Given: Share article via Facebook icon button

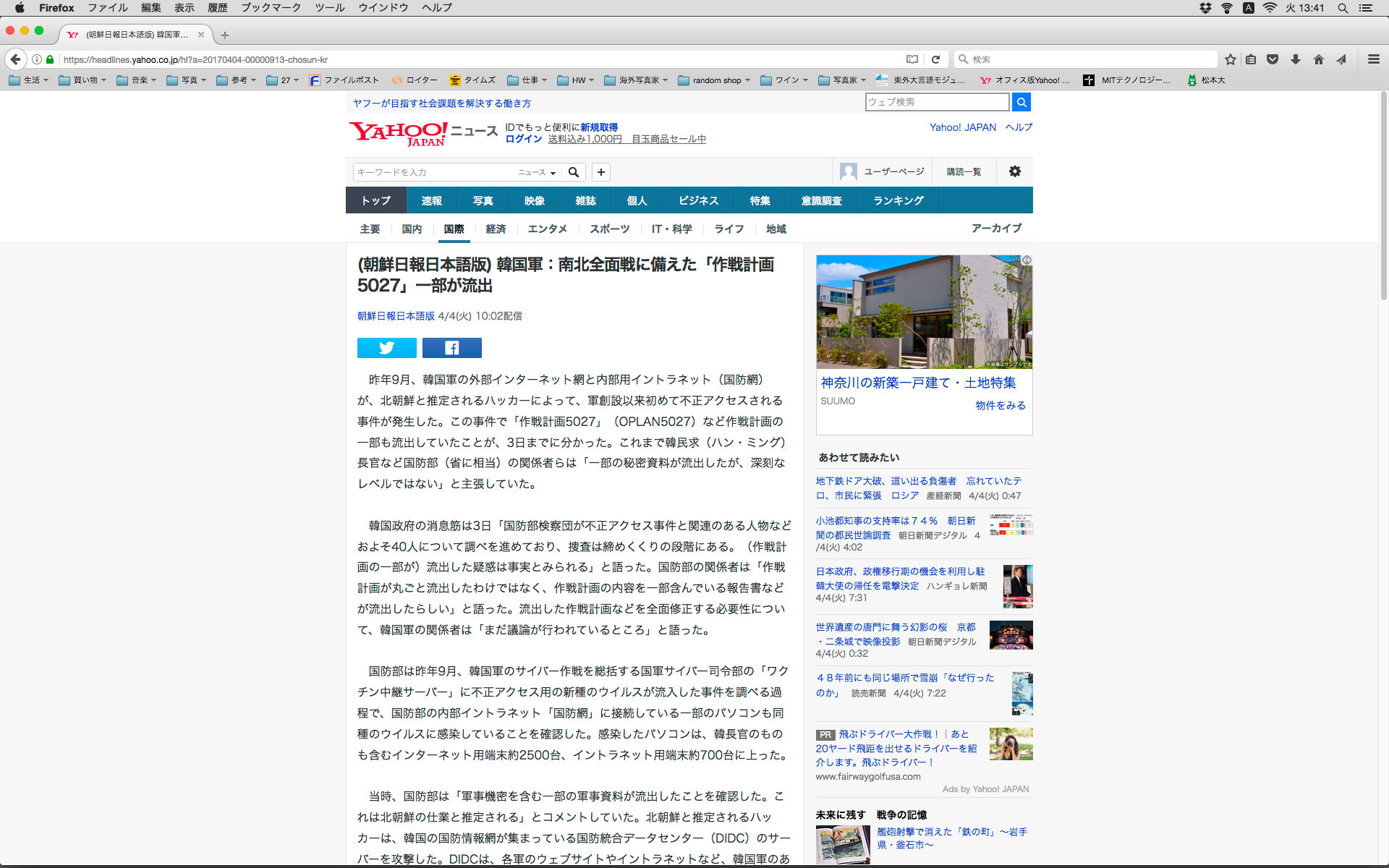Looking at the screenshot, I should pyautogui.click(x=451, y=348).
